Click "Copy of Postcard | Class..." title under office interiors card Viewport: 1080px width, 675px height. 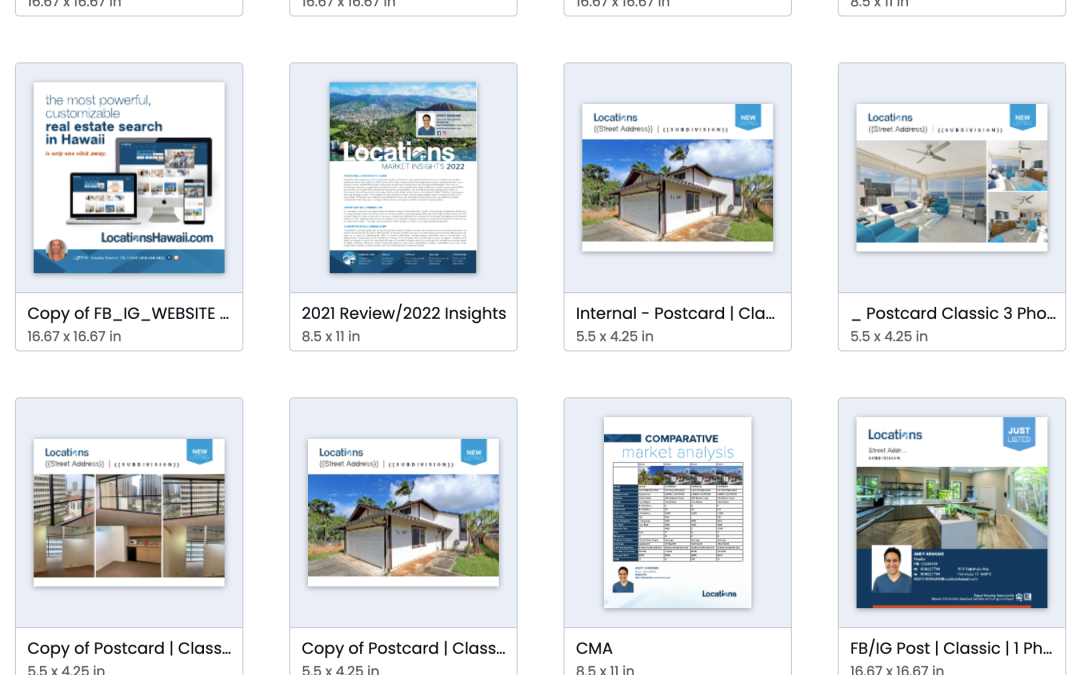(129, 648)
